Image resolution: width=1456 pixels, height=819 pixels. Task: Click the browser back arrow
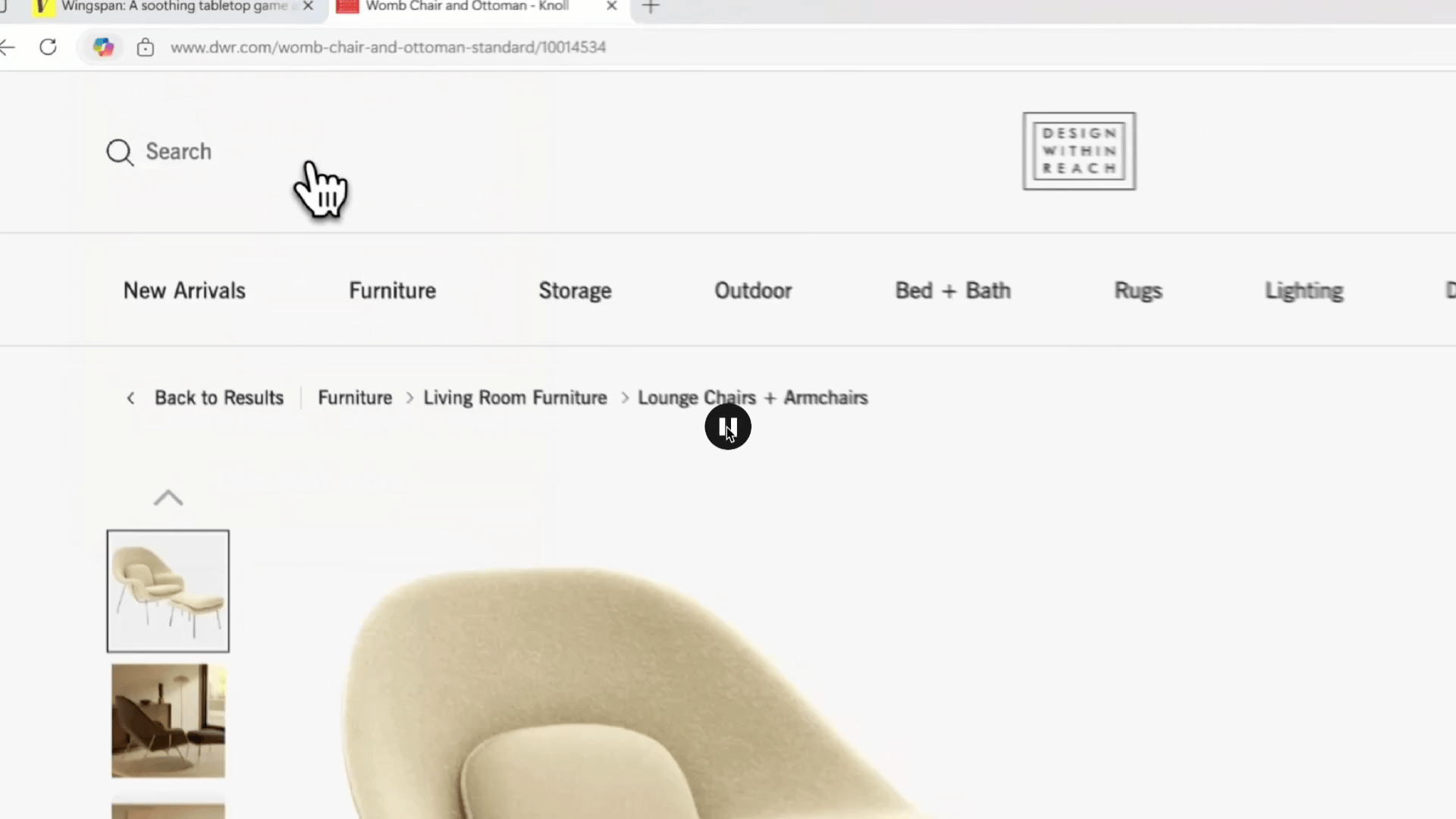point(8,47)
